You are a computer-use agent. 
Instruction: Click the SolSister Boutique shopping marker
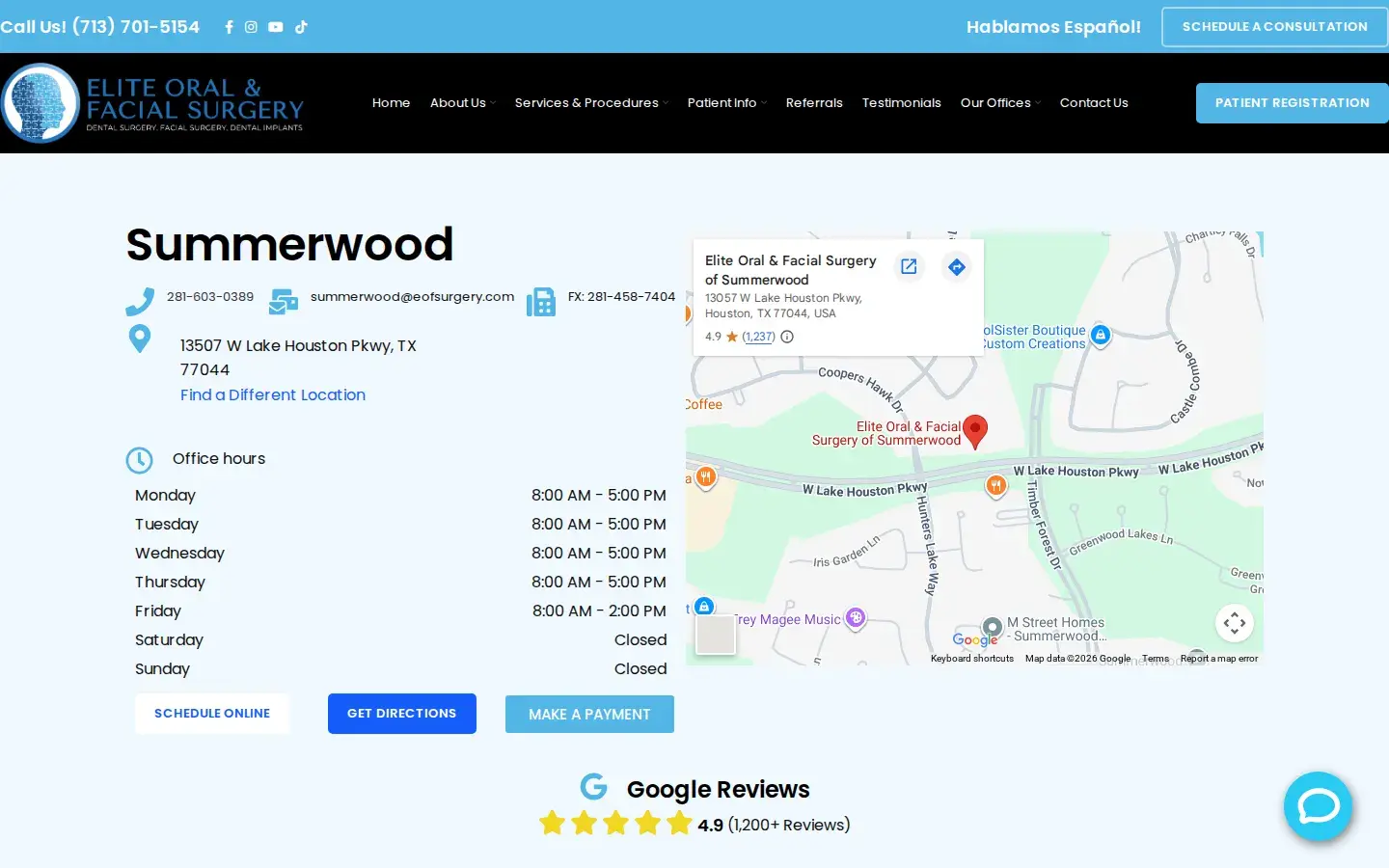point(1101,335)
